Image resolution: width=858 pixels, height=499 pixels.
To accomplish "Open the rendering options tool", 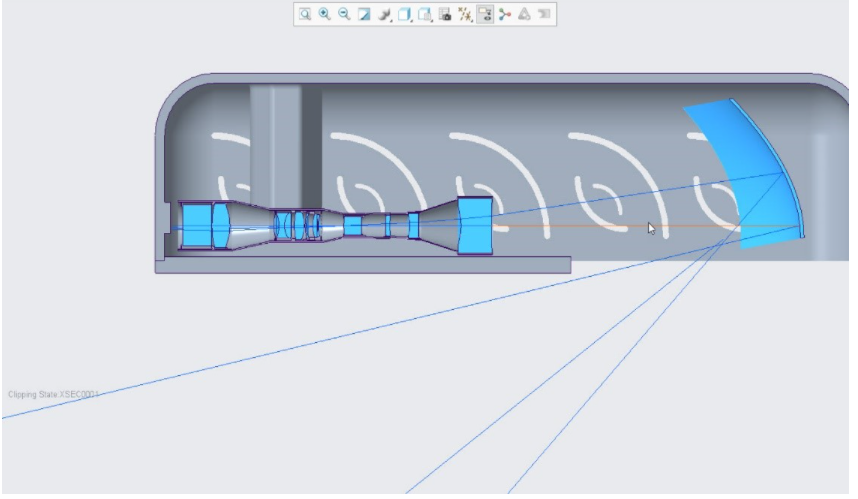I will coord(385,14).
